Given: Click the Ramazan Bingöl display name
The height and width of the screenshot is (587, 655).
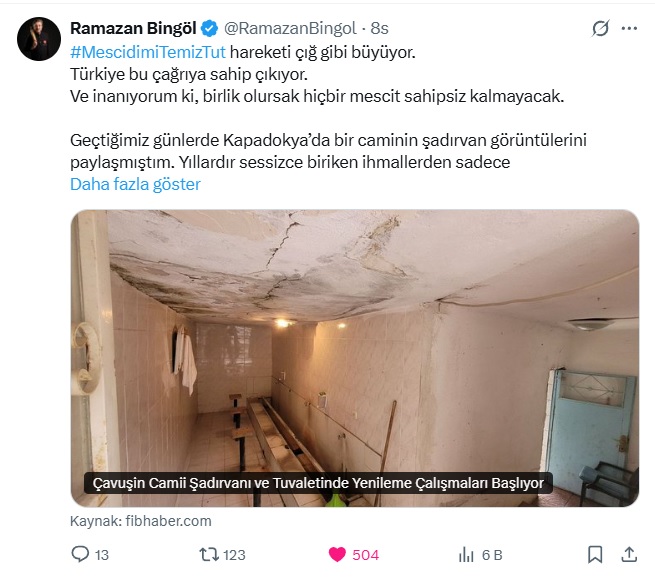Looking at the screenshot, I should click(133, 28).
